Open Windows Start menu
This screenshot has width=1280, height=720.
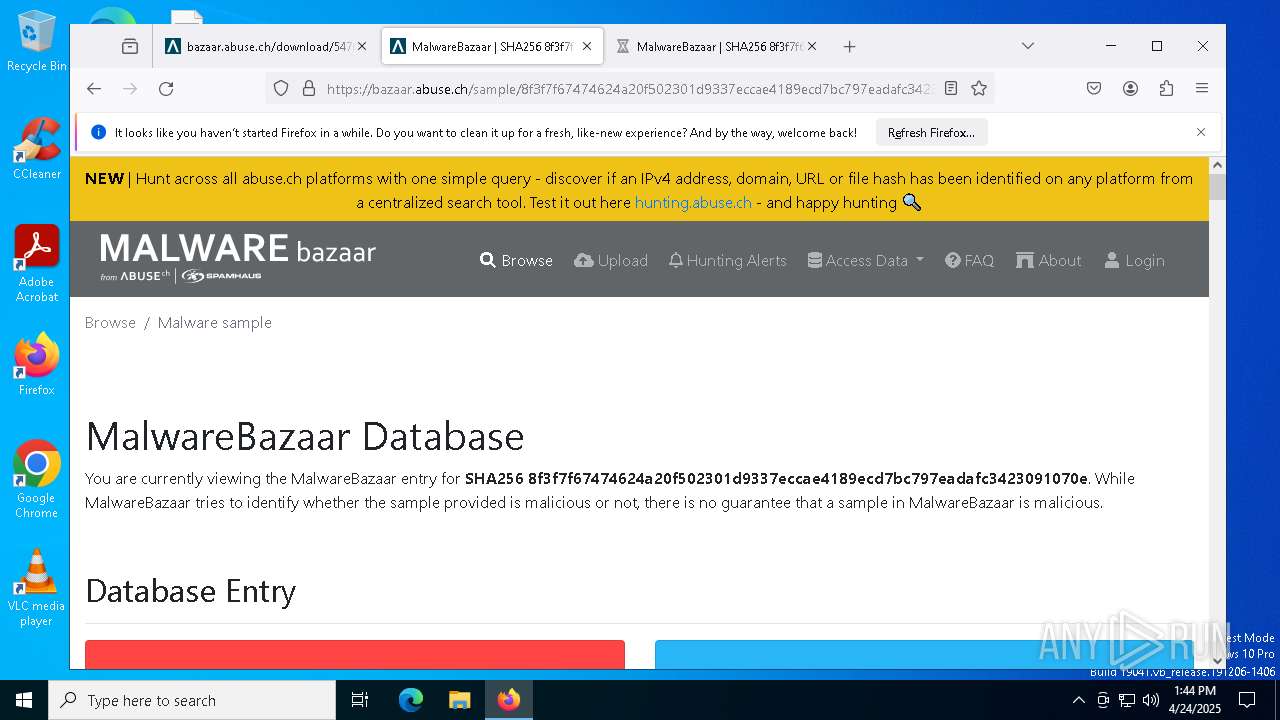24,700
